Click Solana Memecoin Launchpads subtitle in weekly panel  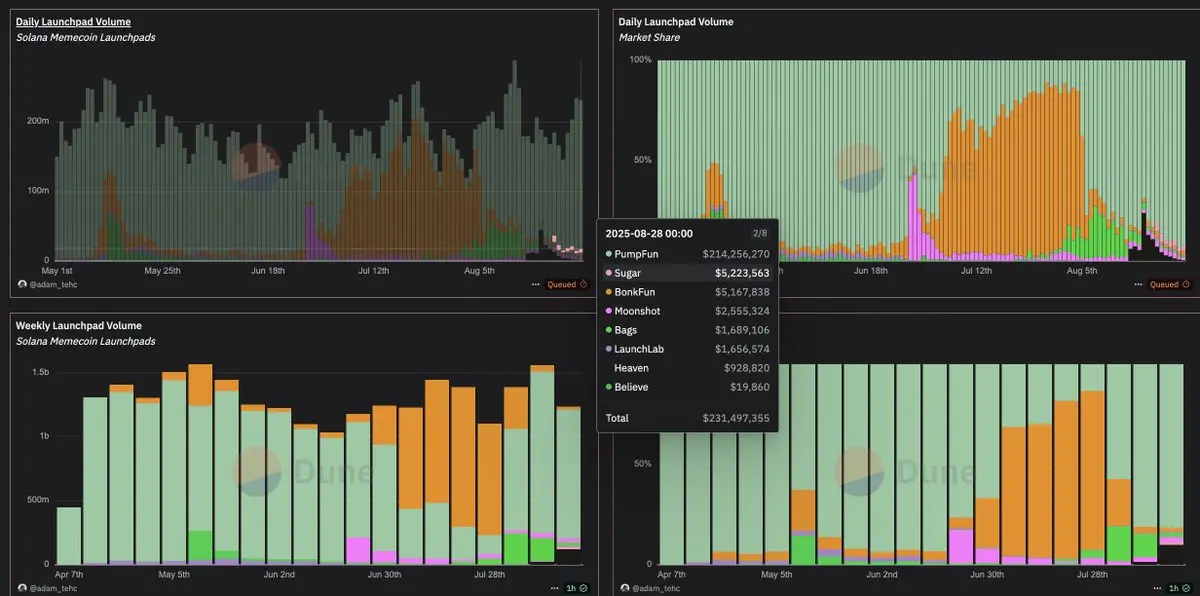(x=85, y=341)
